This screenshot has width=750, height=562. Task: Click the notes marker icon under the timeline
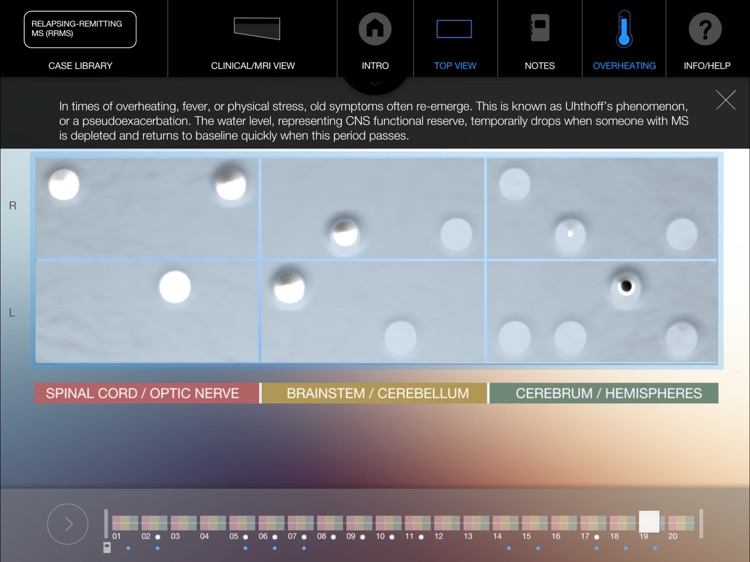pos(107,548)
